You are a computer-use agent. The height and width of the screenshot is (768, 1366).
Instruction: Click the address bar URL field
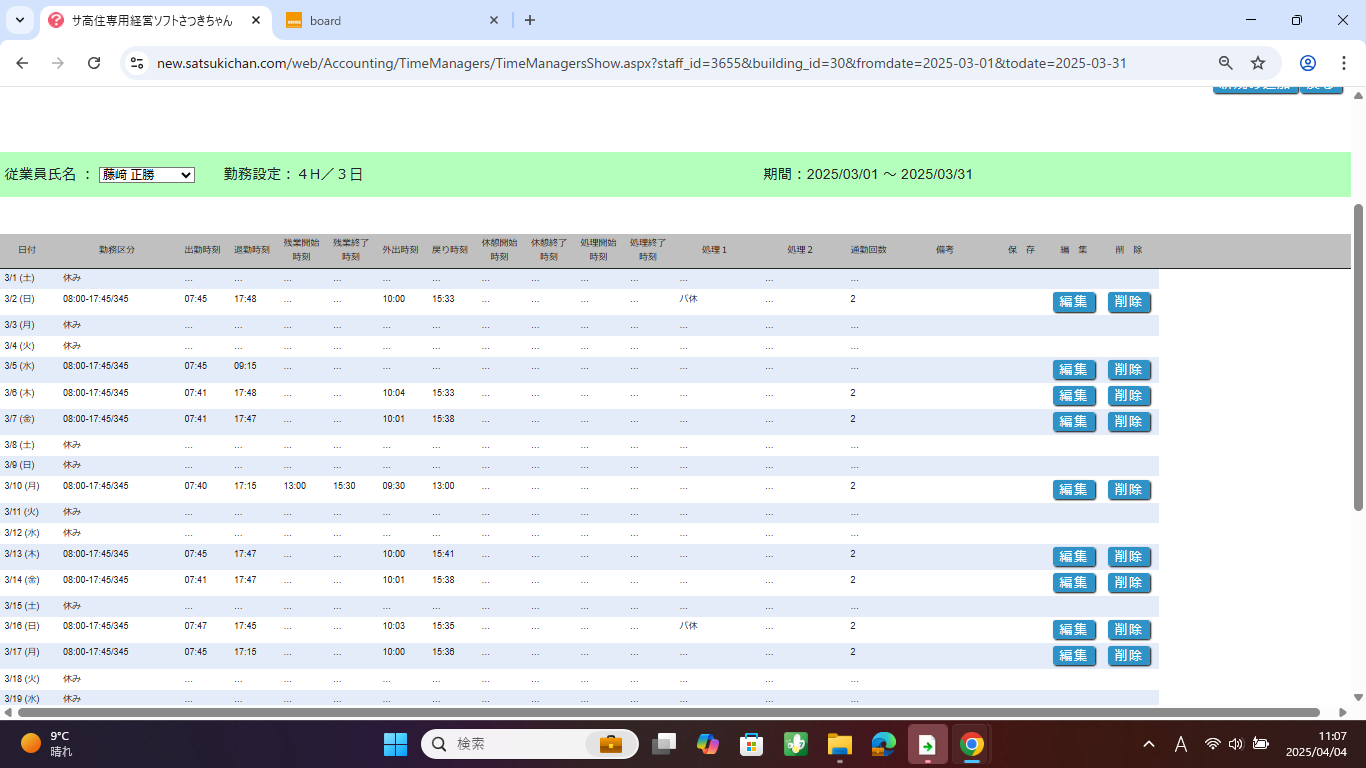tap(640, 63)
